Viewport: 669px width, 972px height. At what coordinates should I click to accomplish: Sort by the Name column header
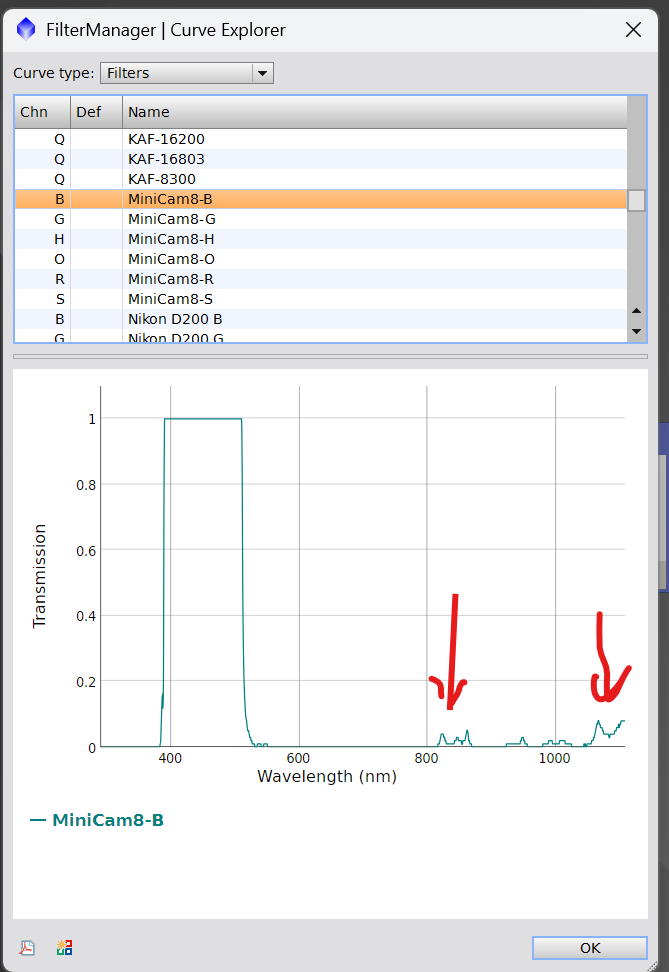(374, 112)
